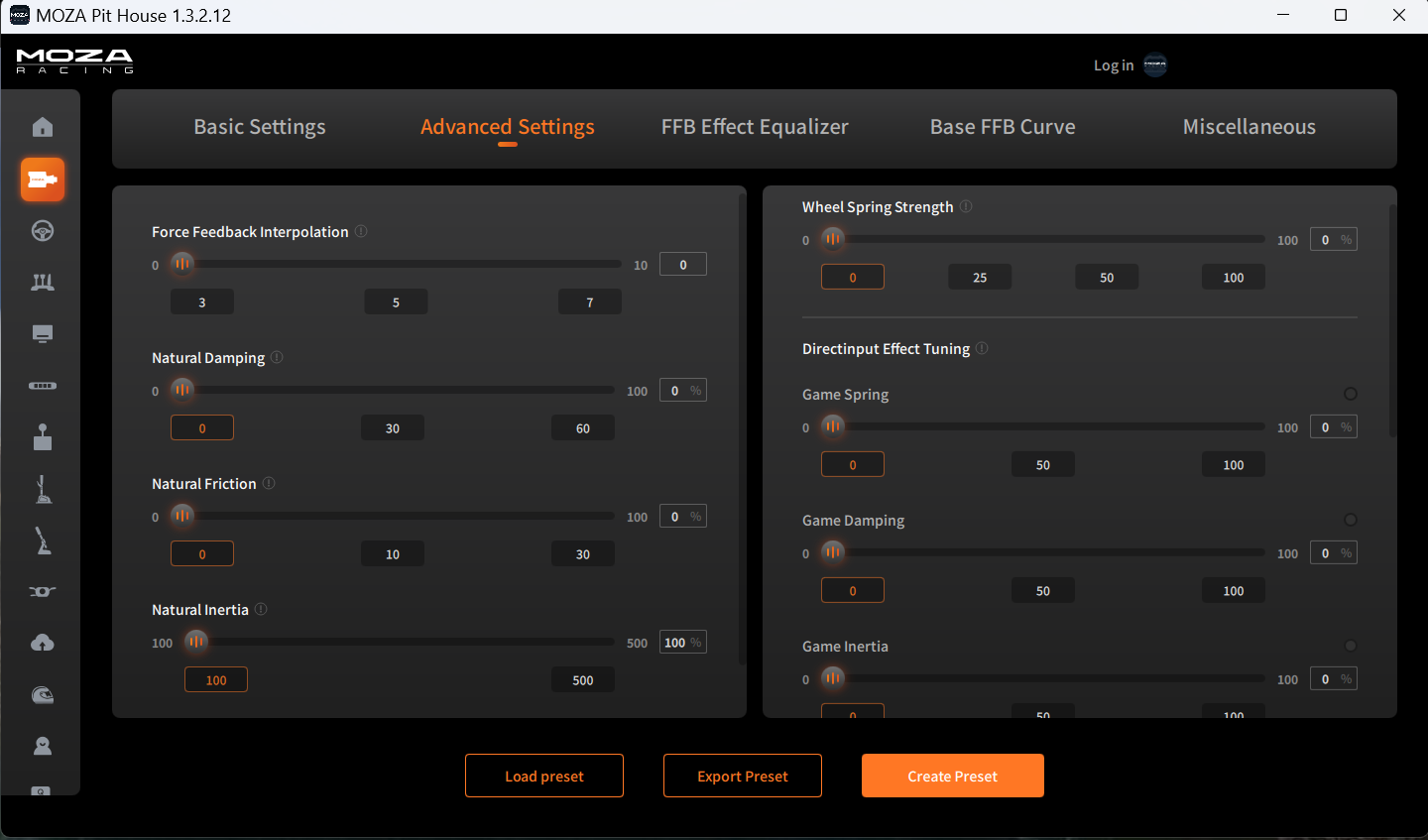Set Force Feedback Interpolation preset to 7
This screenshot has height=840, width=1428.
[590, 302]
